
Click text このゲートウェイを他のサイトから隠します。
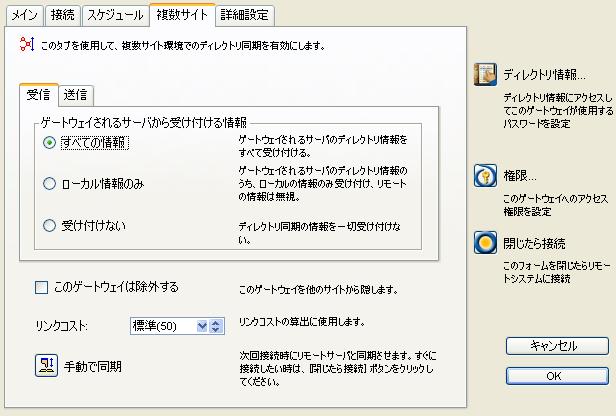(319, 290)
